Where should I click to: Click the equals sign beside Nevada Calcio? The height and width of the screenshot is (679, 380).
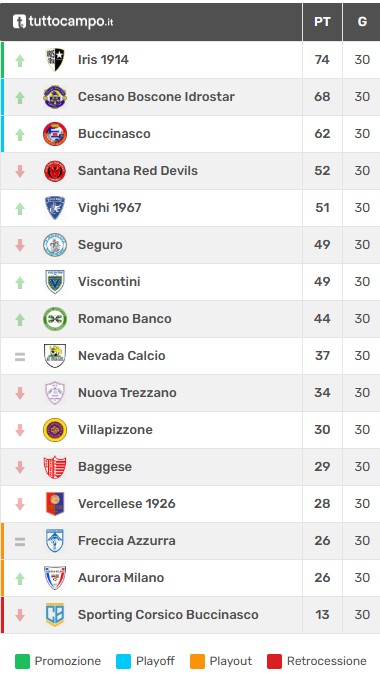pos(20,357)
